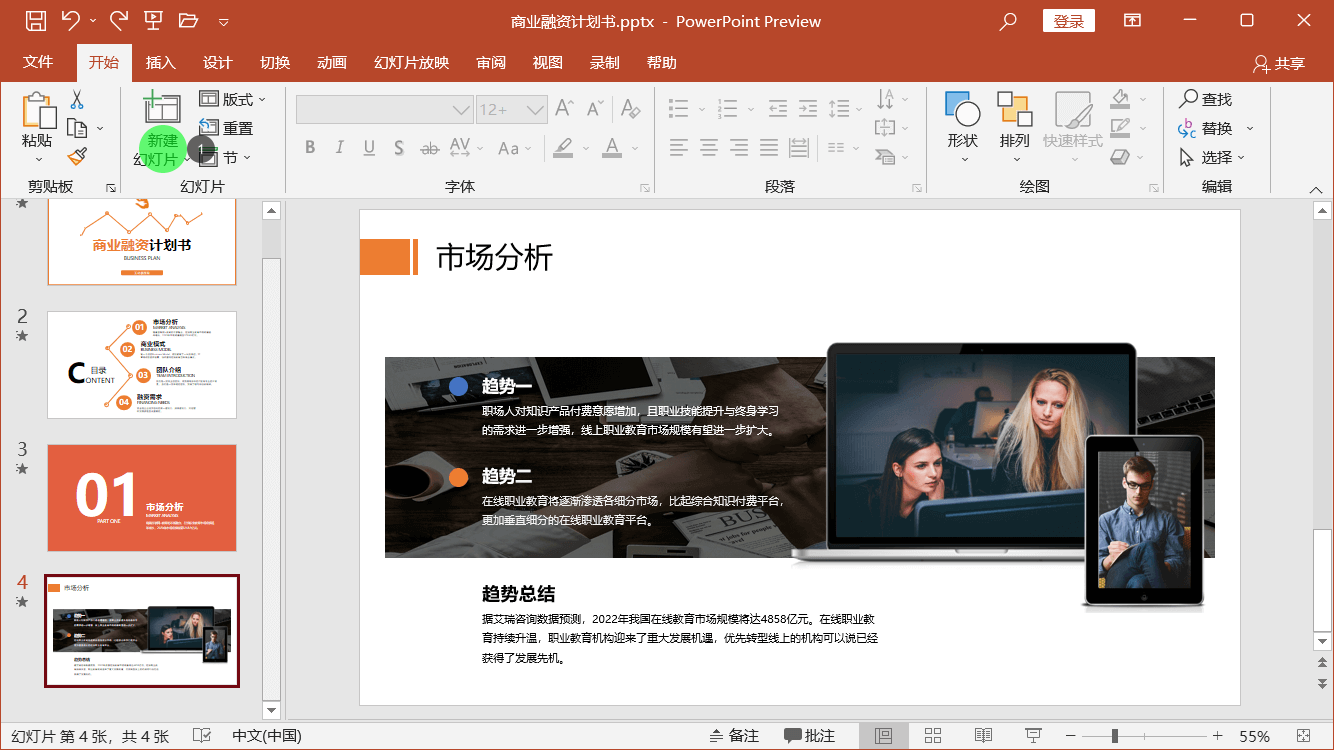Click the fit slide to window icon
The height and width of the screenshot is (750, 1334).
point(1303,736)
